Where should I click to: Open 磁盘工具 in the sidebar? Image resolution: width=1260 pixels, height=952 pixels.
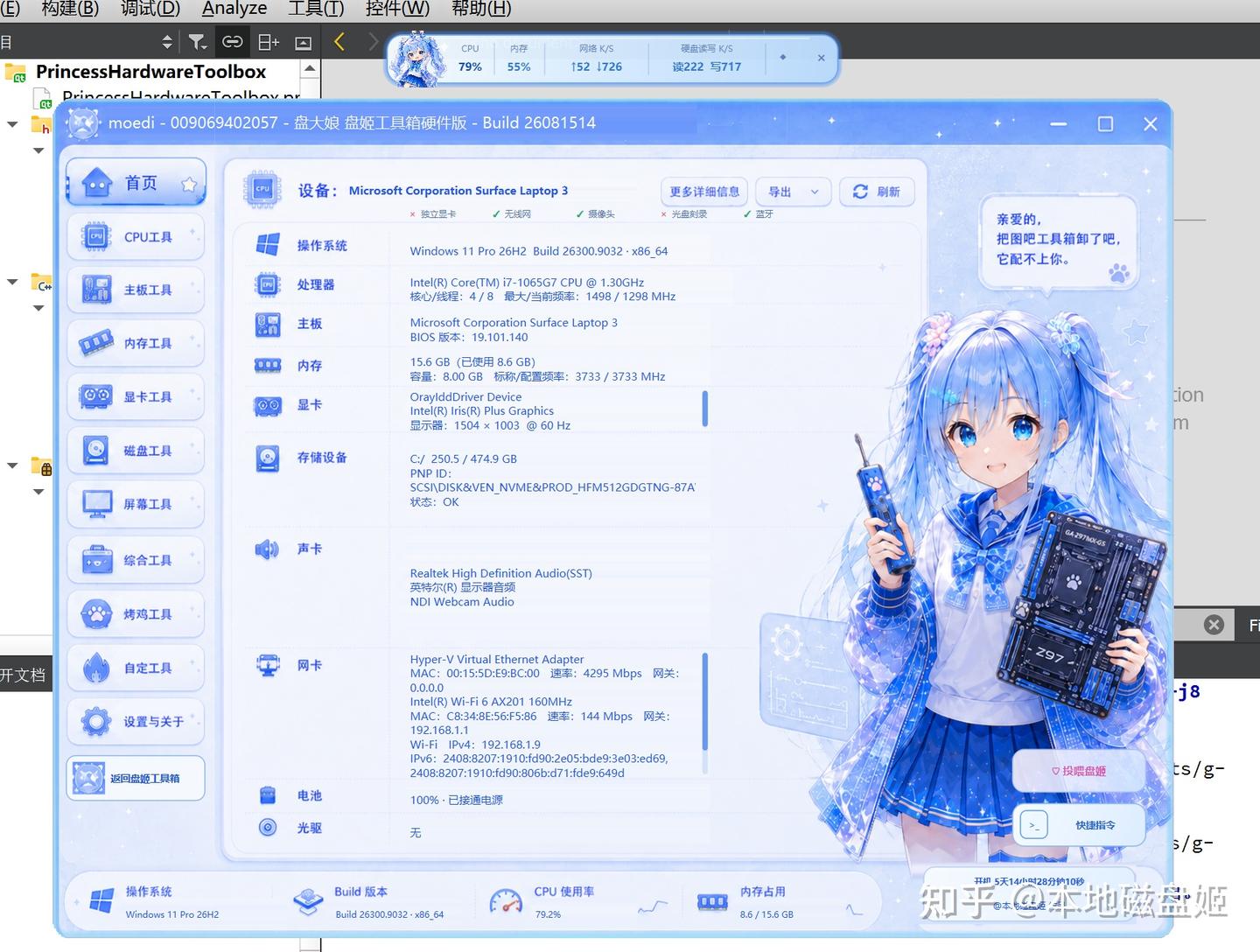[136, 451]
